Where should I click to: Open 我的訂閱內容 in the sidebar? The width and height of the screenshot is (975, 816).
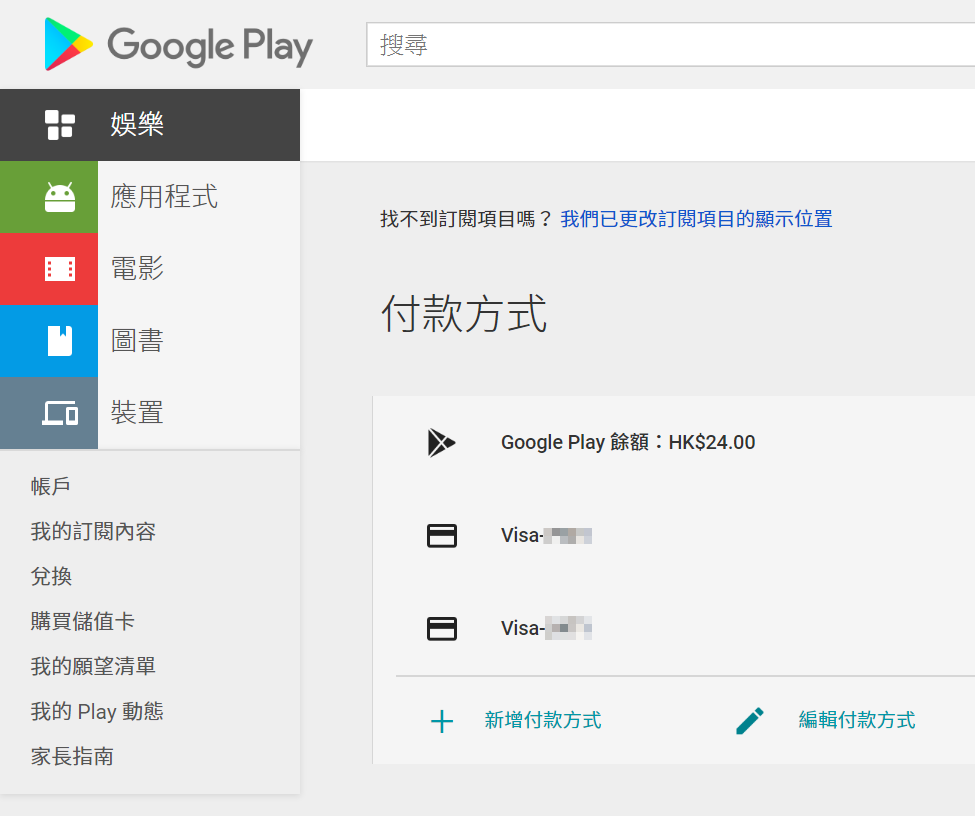coord(93,531)
